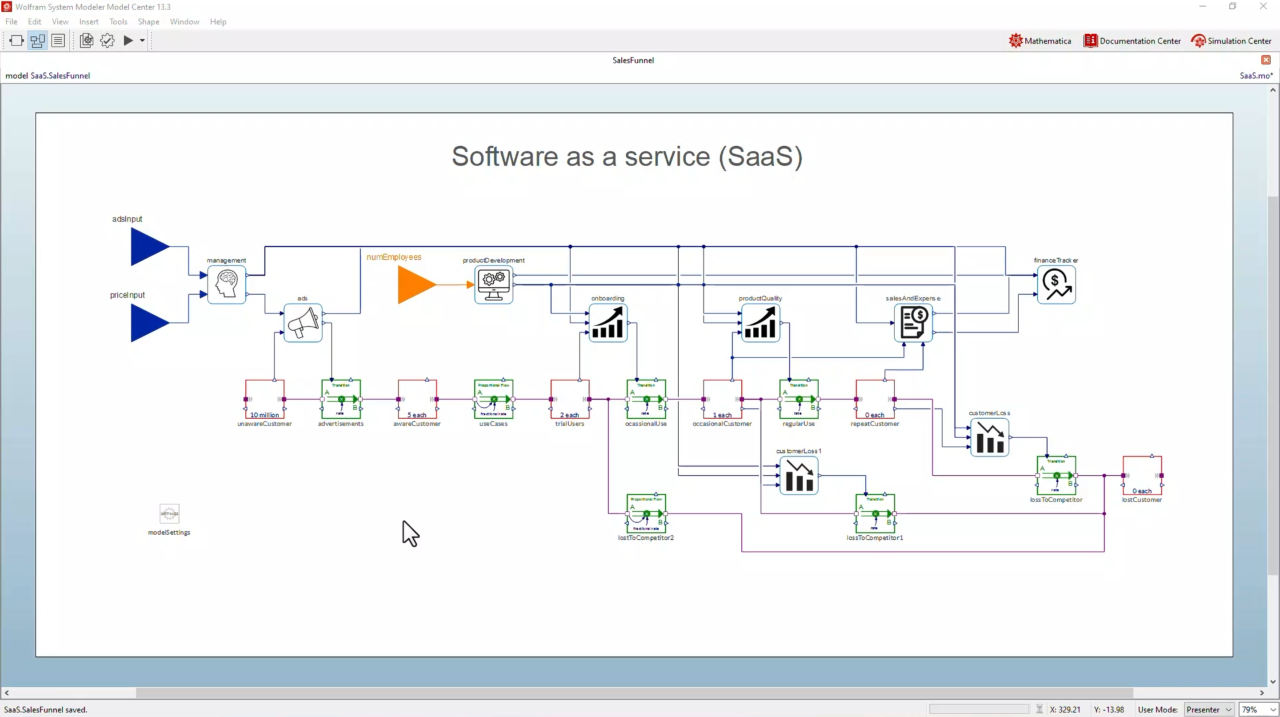Image resolution: width=1280 pixels, height=717 pixels.
Task: Select the occasionalCustomer stock block
Action: pyautogui.click(x=722, y=399)
